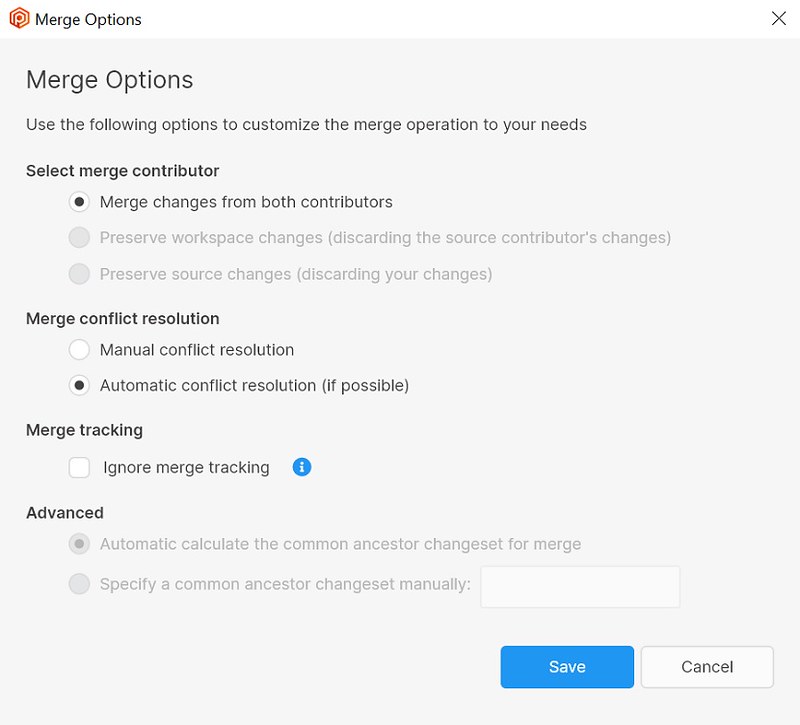Select Manual conflict resolution

click(x=79, y=350)
